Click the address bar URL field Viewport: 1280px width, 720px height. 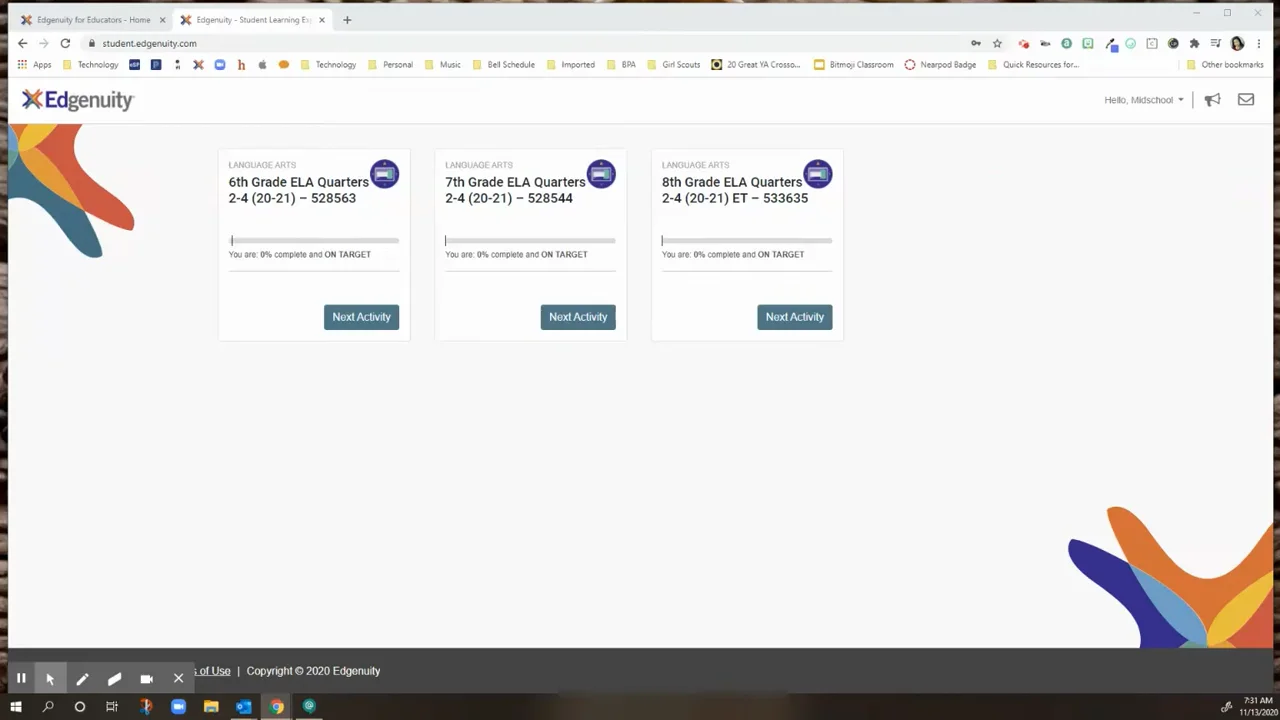[520, 43]
